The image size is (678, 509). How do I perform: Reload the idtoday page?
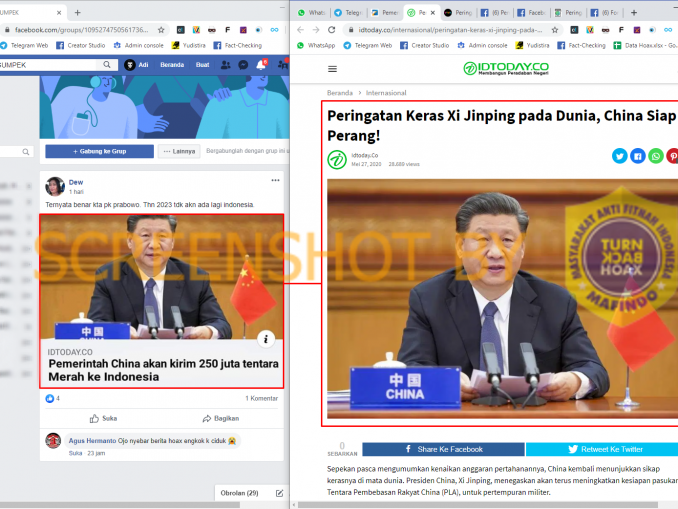332,30
